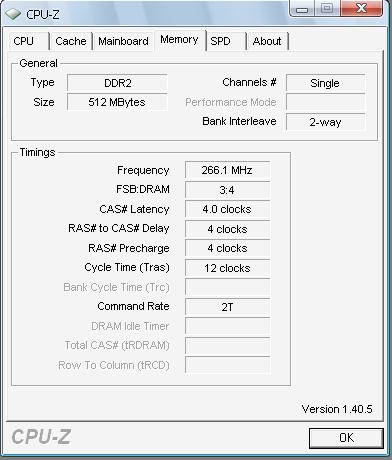Viewport: 392px width, 460px height.
Task: Click the OK button
Action: (x=346, y=438)
